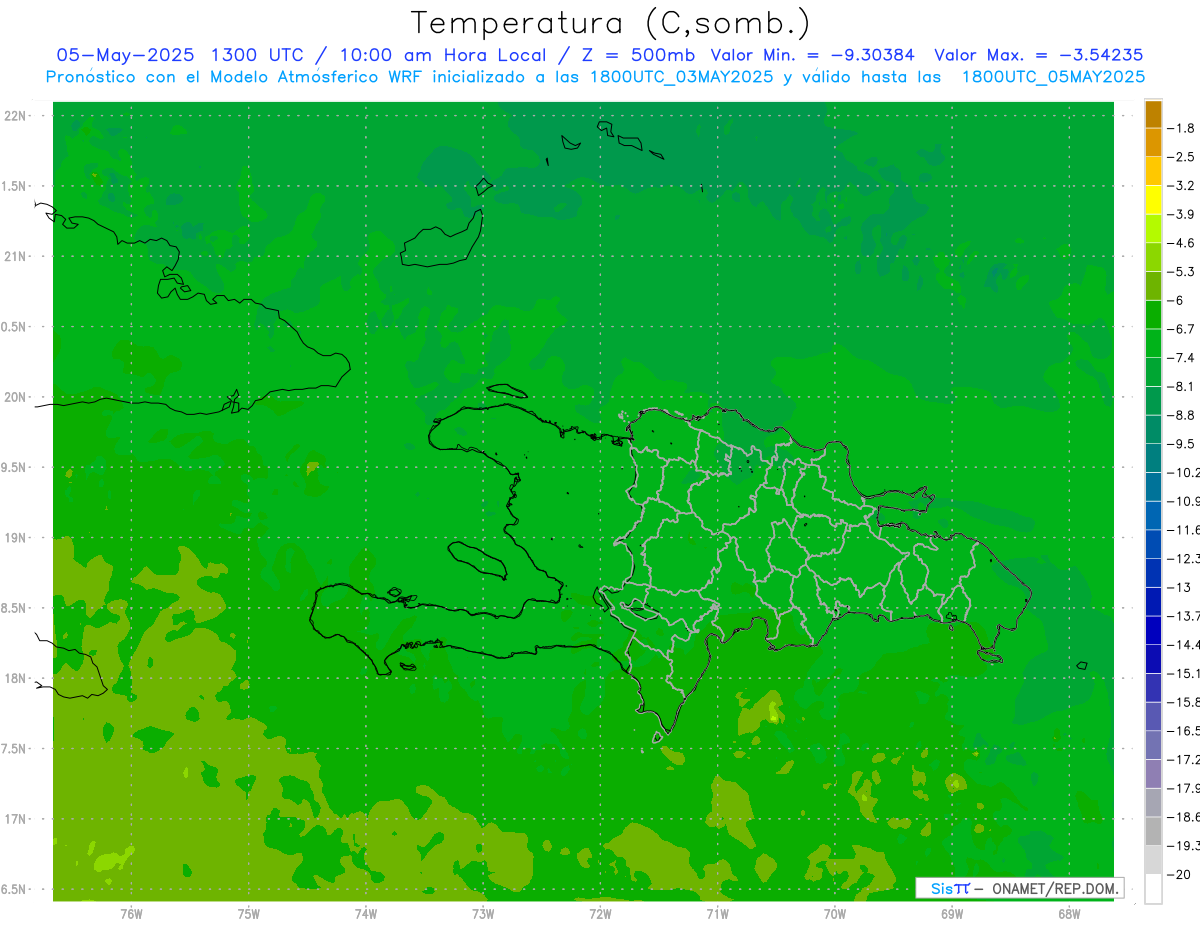This screenshot has height=927, width=1200.
Task: Click the "17N" latitude axis label
Action: click(15, 819)
